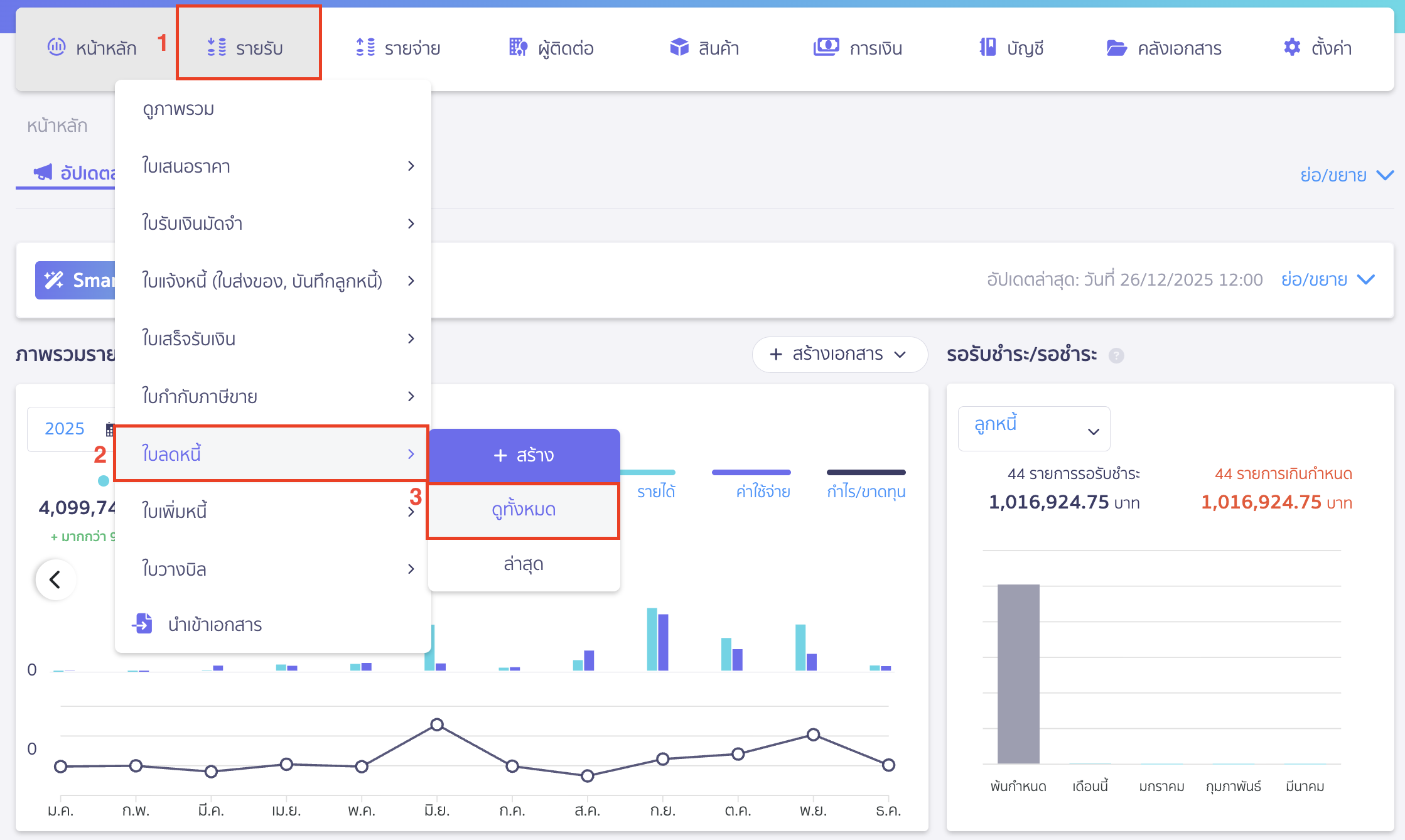The width and height of the screenshot is (1405, 840).
Task: Open the บัญชี accounting book icon
Action: click(x=988, y=47)
